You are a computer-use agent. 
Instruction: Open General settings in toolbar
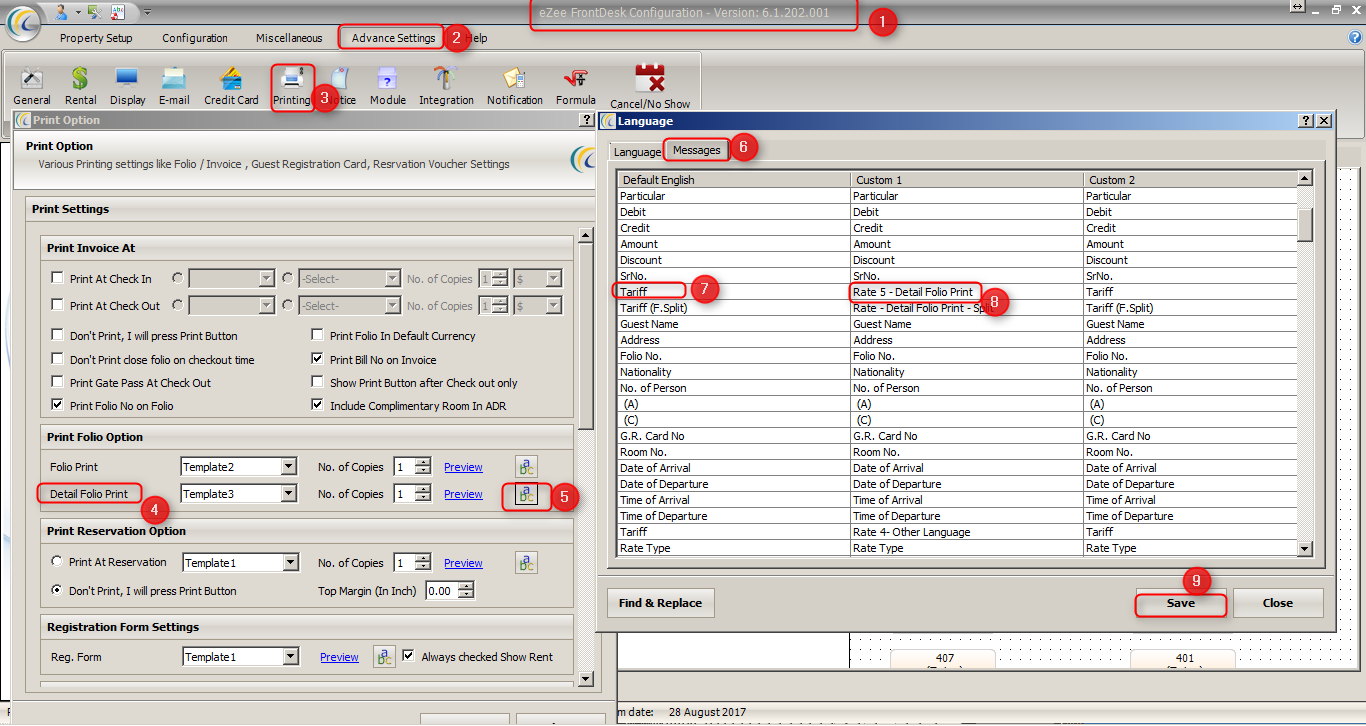coord(32,86)
